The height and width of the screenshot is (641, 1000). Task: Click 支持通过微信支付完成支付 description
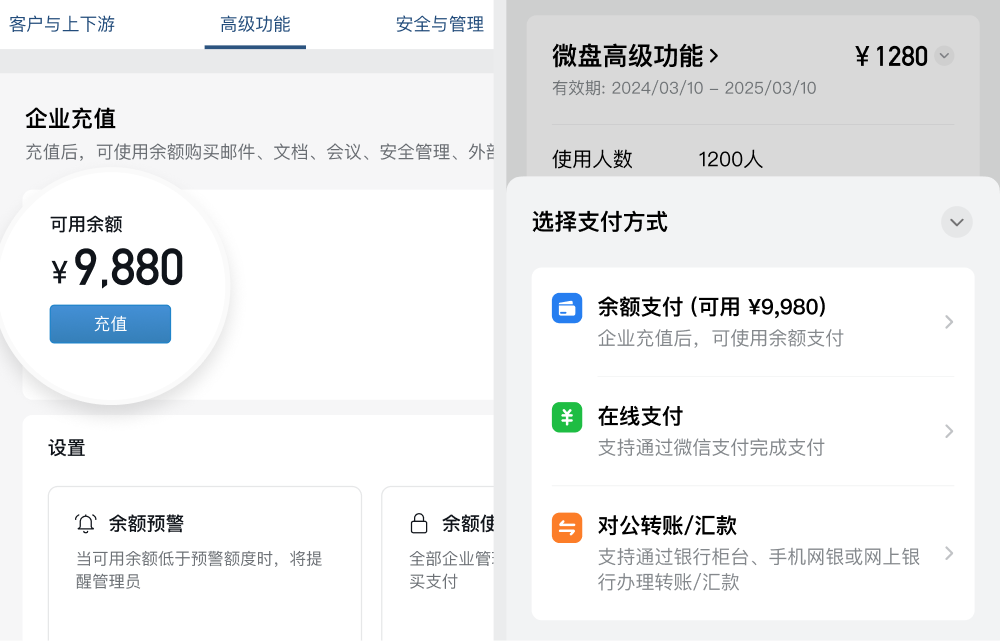tap(711, 448)
